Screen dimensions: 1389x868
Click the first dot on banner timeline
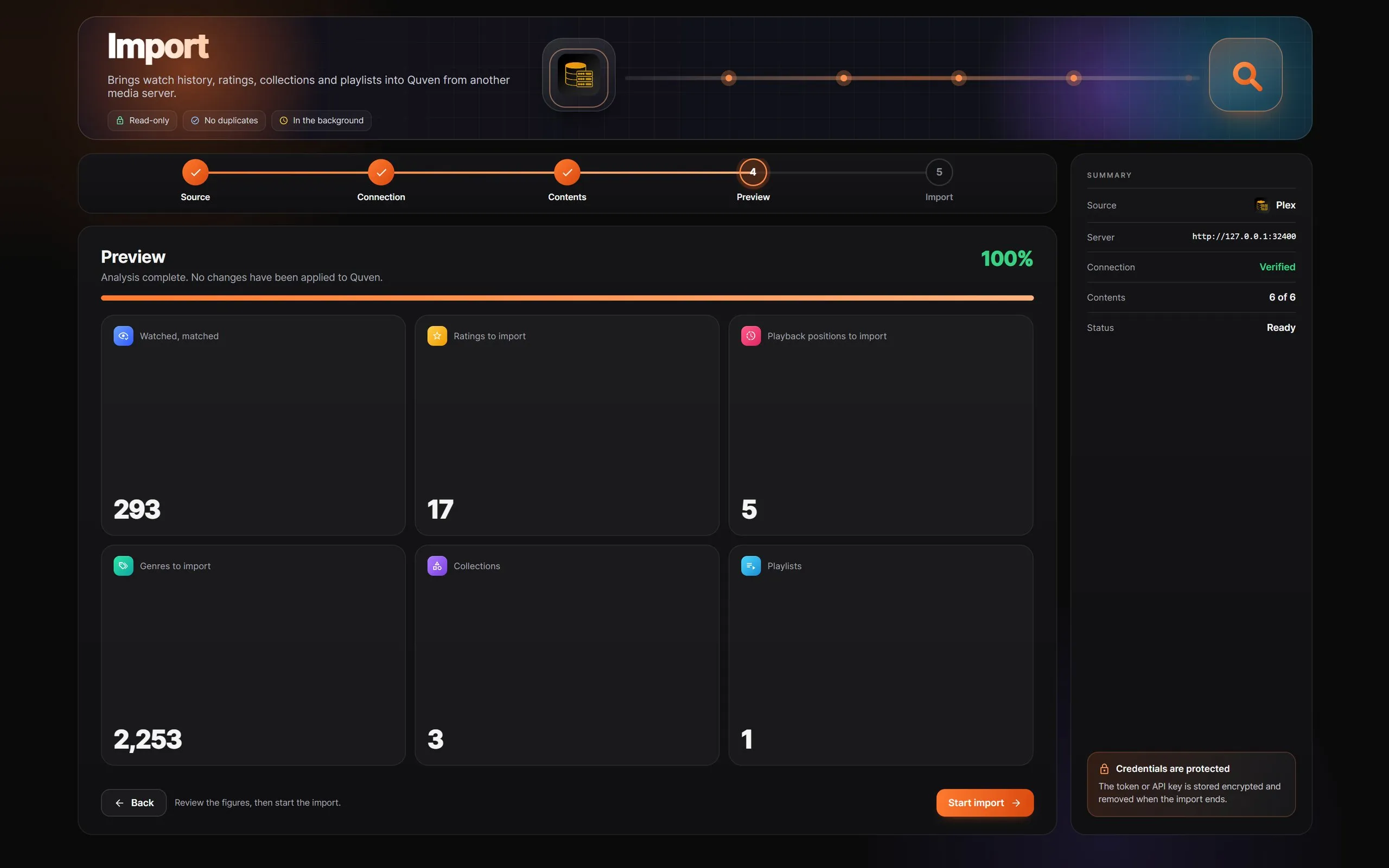[x=728, y=78]
